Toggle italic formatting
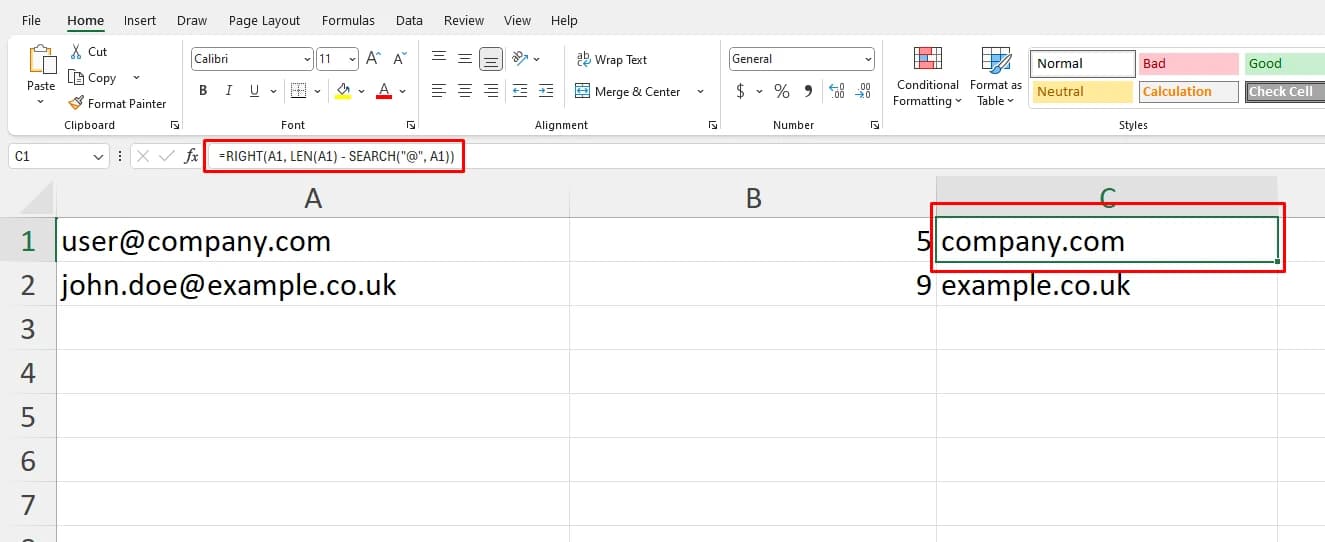1325x542 pixels. [229, 91]
